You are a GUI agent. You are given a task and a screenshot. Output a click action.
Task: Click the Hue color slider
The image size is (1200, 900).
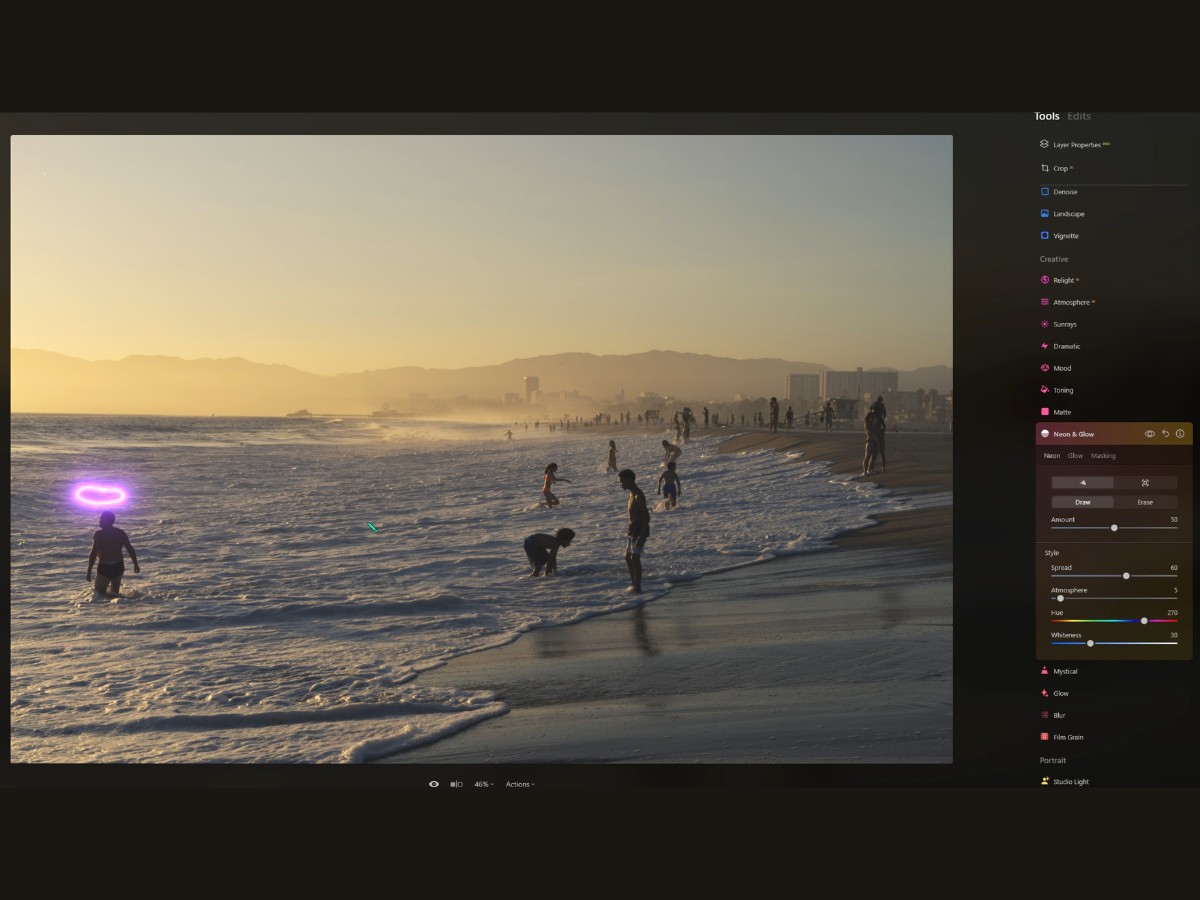click(x=1114, y=621)
